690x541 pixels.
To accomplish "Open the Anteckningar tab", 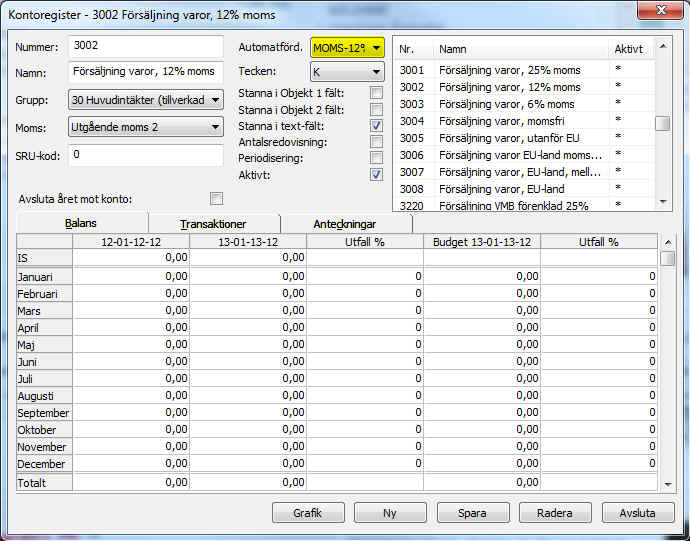I will (345, 224).
